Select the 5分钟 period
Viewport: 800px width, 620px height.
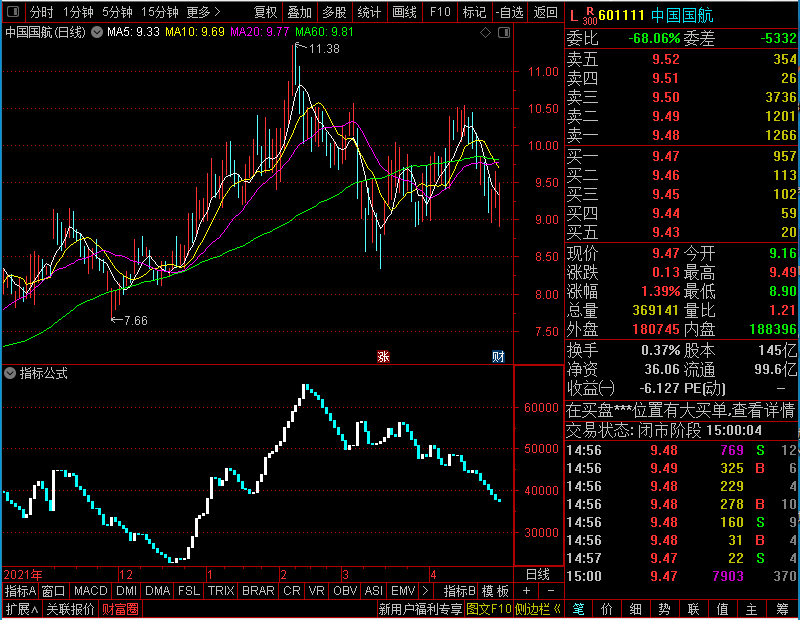[x=117, y=12]
